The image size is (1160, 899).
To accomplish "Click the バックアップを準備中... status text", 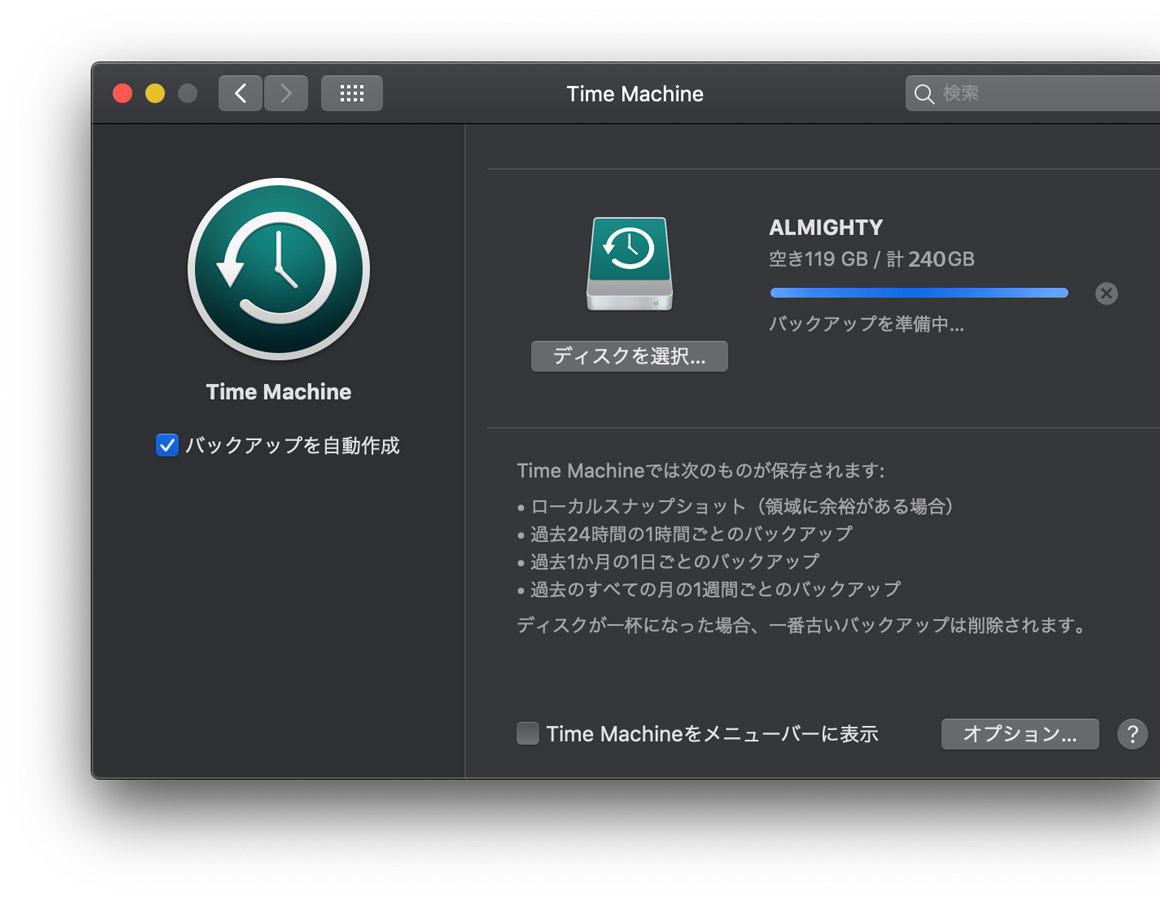I will point(866,324).
